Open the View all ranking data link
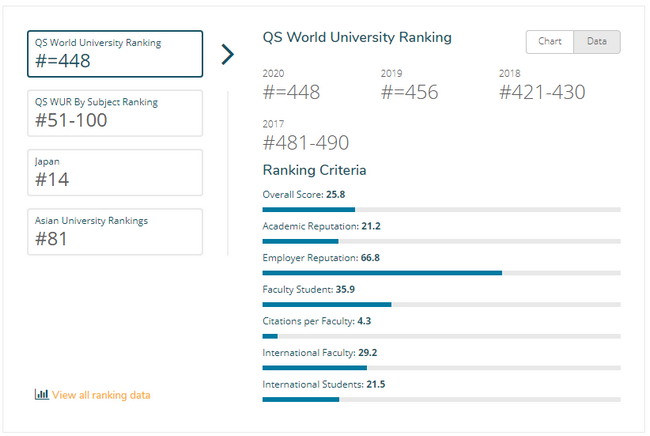 pos(101,395)
